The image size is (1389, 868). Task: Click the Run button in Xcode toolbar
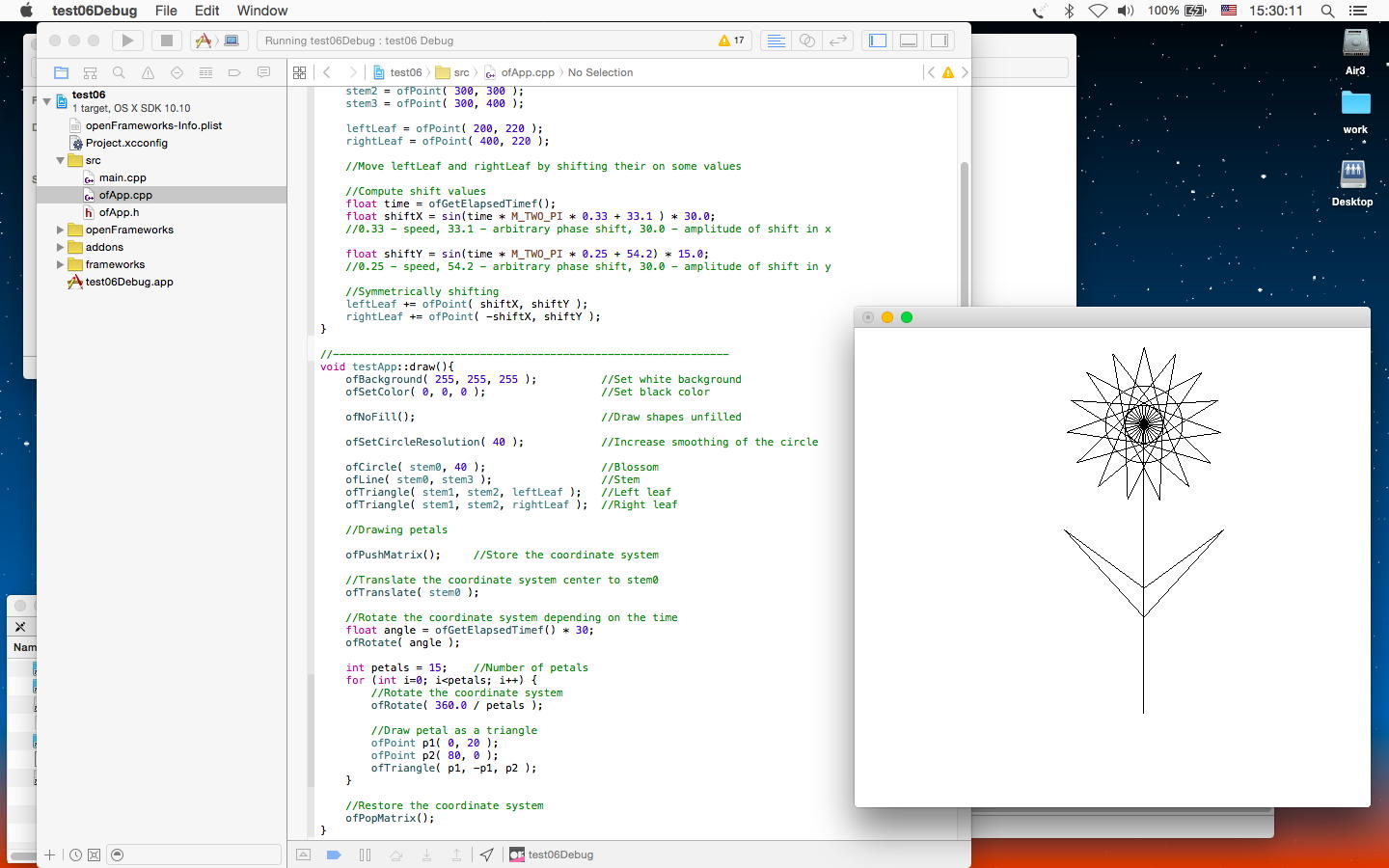127,41
